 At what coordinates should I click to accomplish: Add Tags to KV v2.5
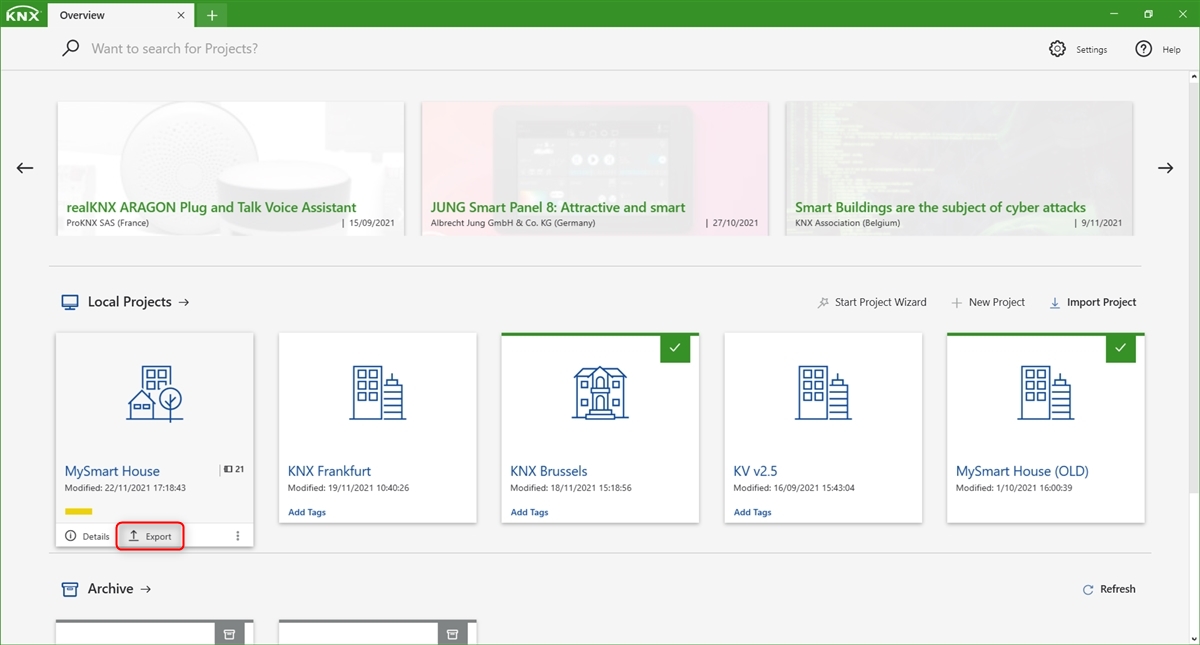[x=753, y=512]
